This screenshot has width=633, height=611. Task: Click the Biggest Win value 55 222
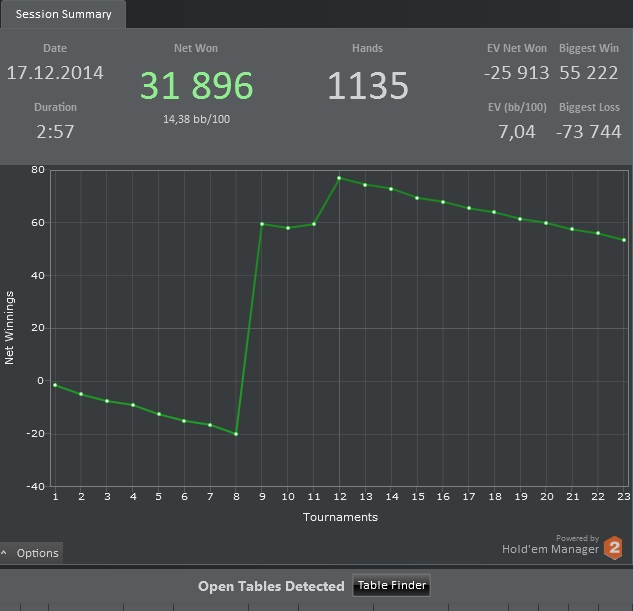[x=589, y=73]
